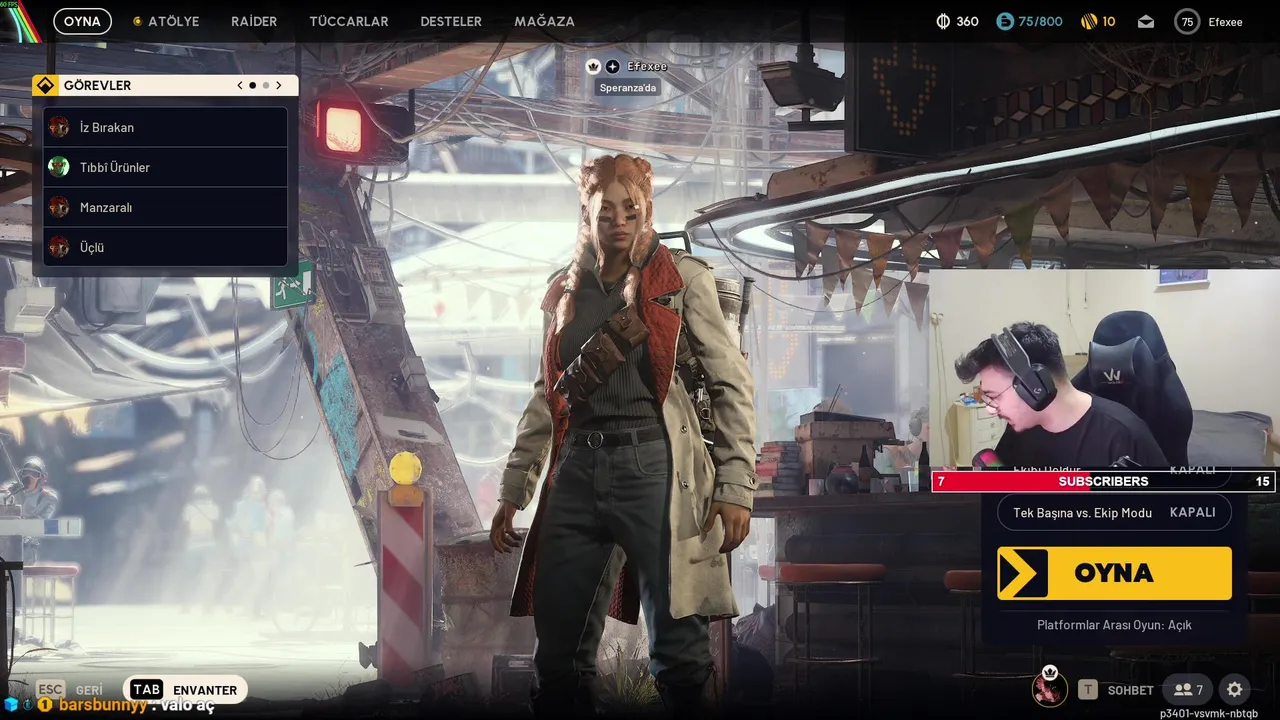Go back with the GERİ button

coord(89,690)
